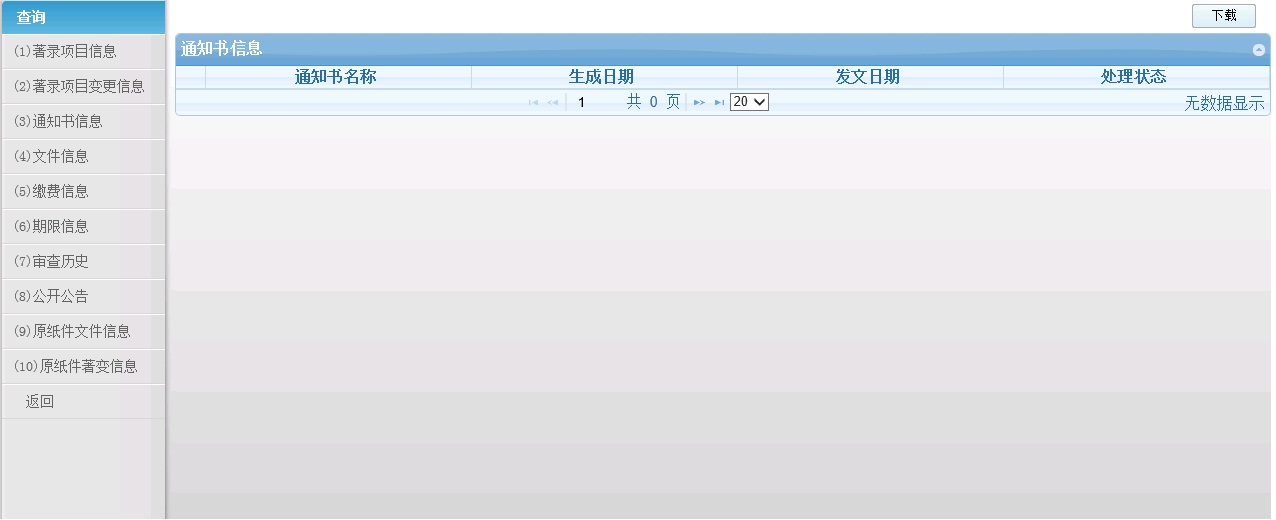Go to (4)文件信息
Image resolution: width=1276 pixels, height=520 pixels.
pos(52,156)
